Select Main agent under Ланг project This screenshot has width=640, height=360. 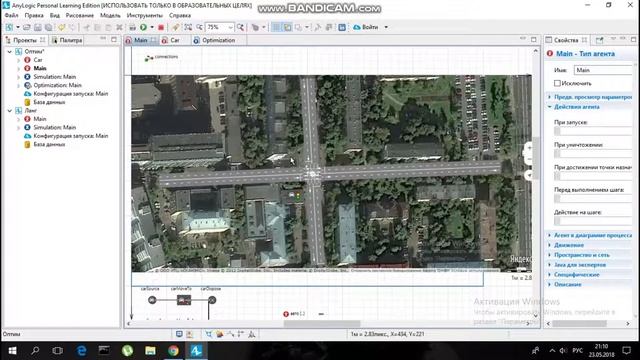40,119
